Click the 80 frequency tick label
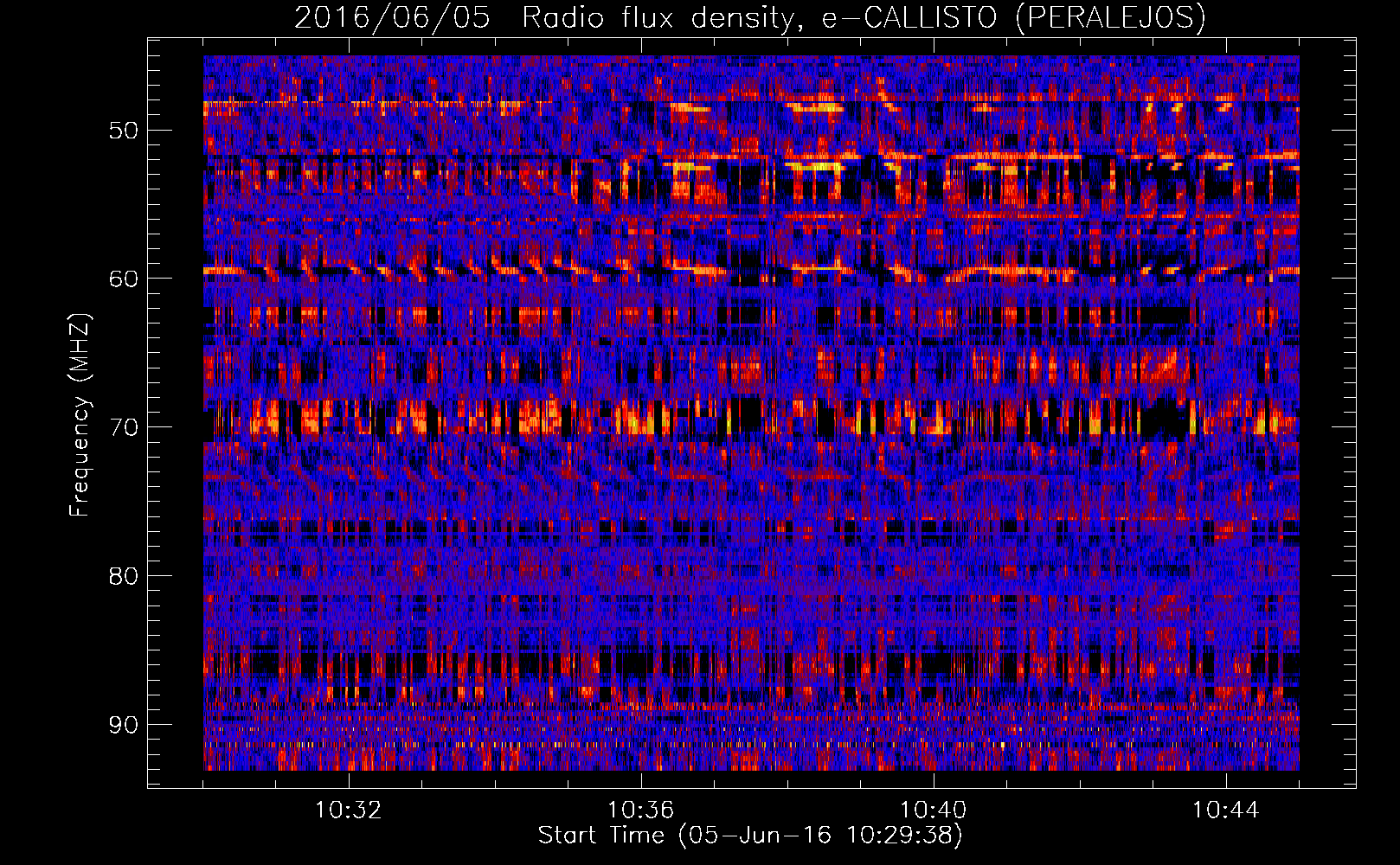This screenshot has height=865, width=1400. pos(123,576)
